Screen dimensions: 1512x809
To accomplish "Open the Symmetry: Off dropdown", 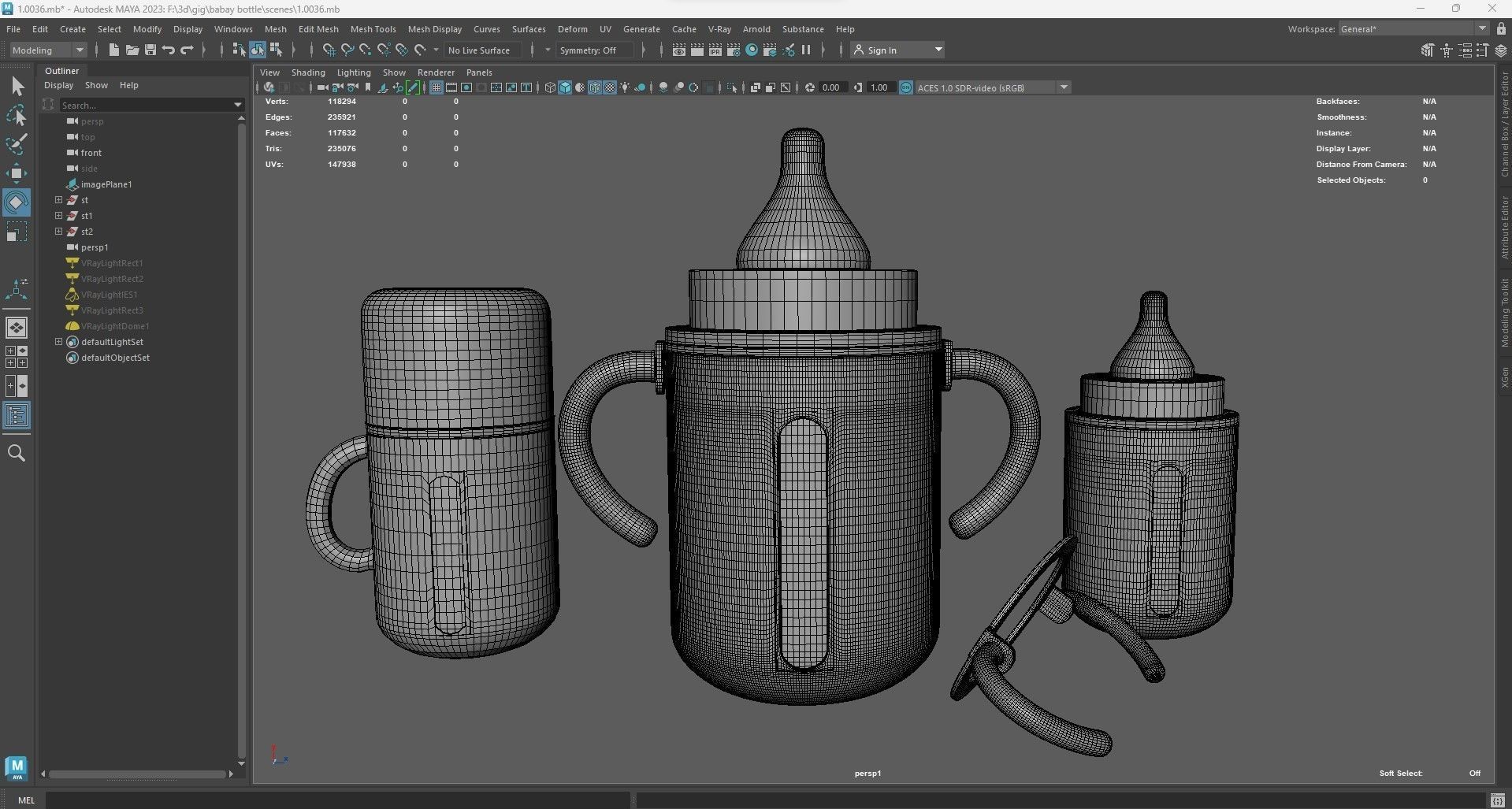I will point(594,50).
